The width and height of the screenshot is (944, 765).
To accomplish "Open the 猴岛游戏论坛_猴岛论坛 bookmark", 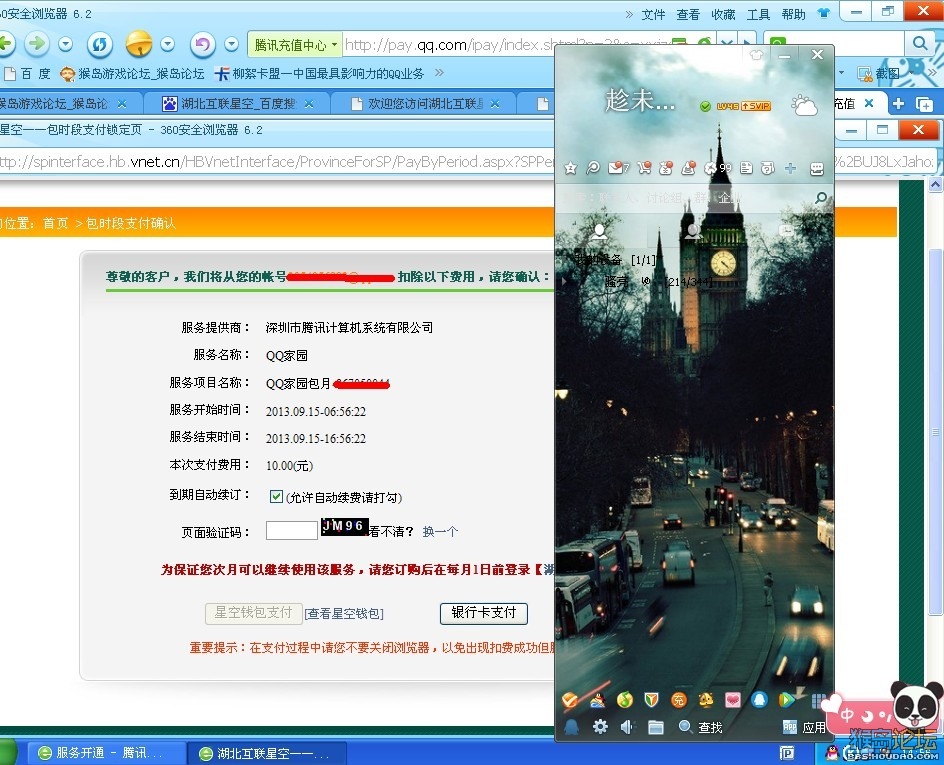I will pos(132,73).
